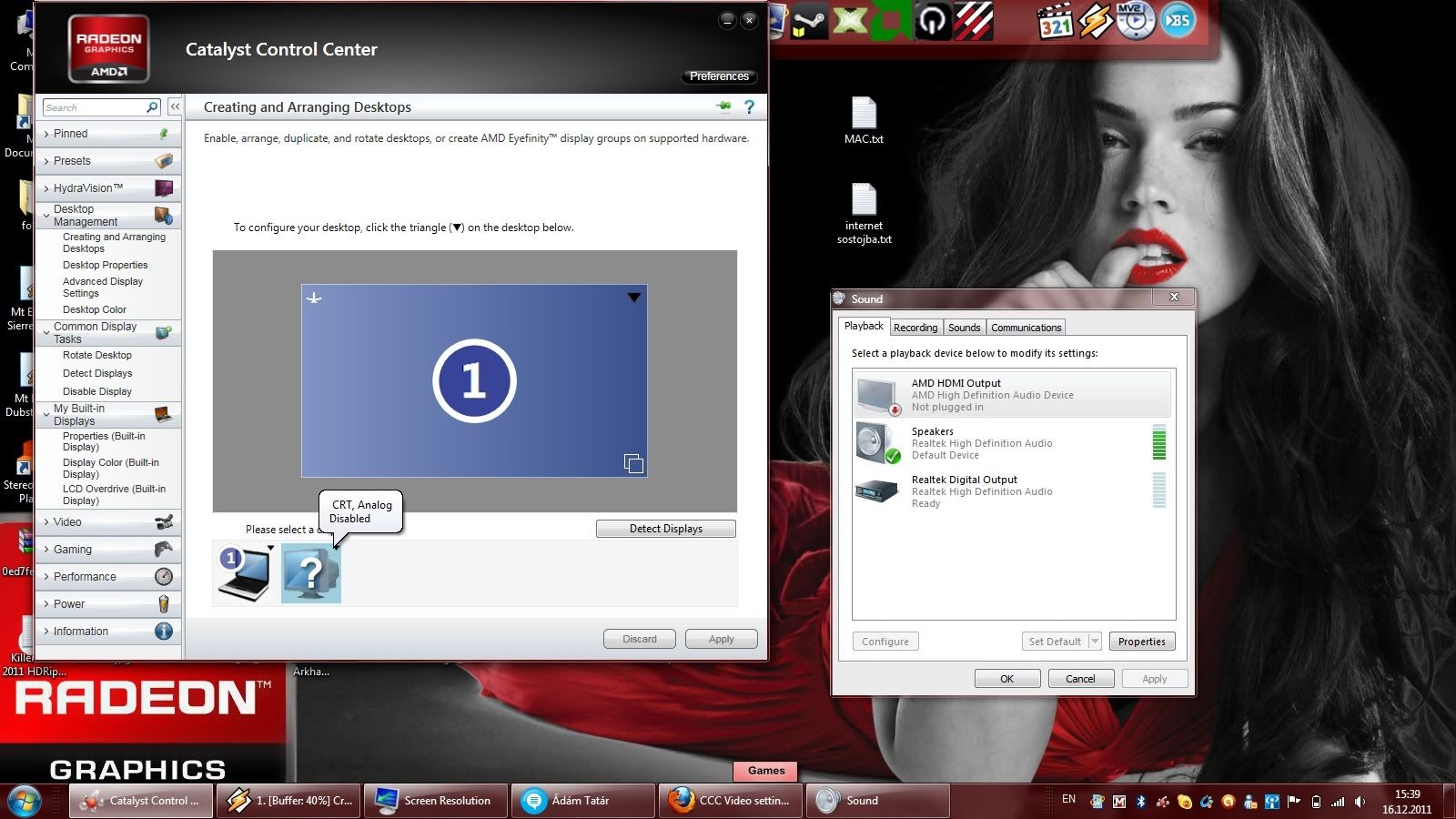Open the Set Default dropdown arrow
Image resolution: width=1456 pixels, height=819 pixels.
pyautogui.click(x=1095, y=642)
